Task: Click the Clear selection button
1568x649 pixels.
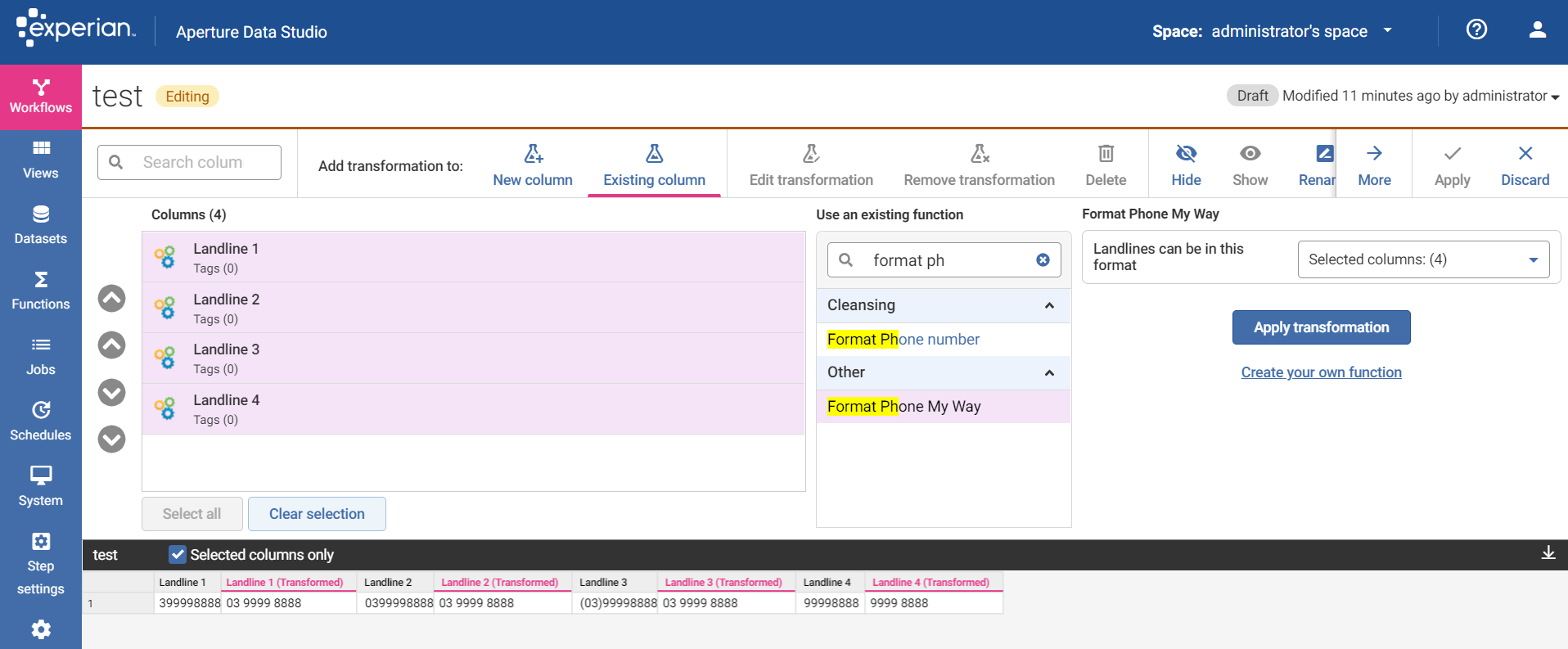Action: (317, 513)
